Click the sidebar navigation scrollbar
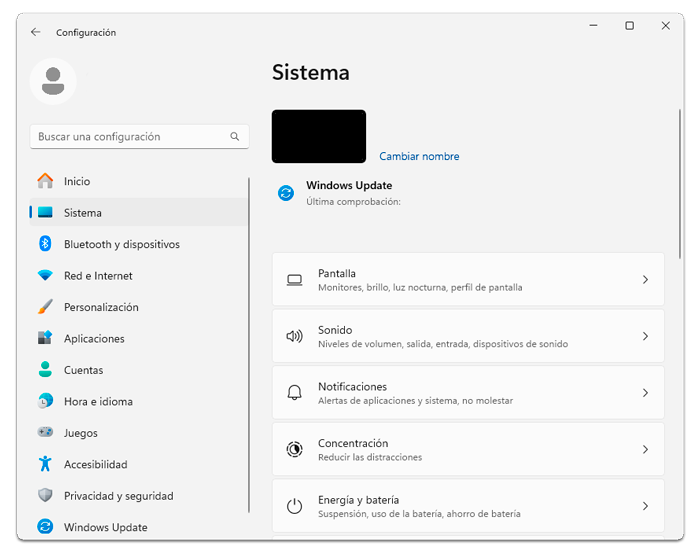Viewport: 700px width, 552px height. [x=249, y=345]
